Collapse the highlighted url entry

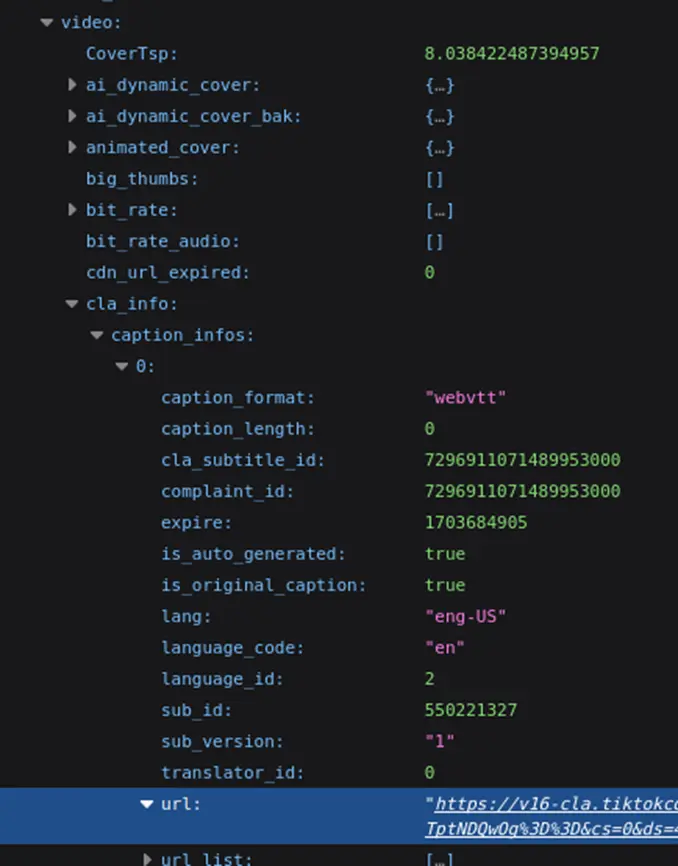click(146, 804)
